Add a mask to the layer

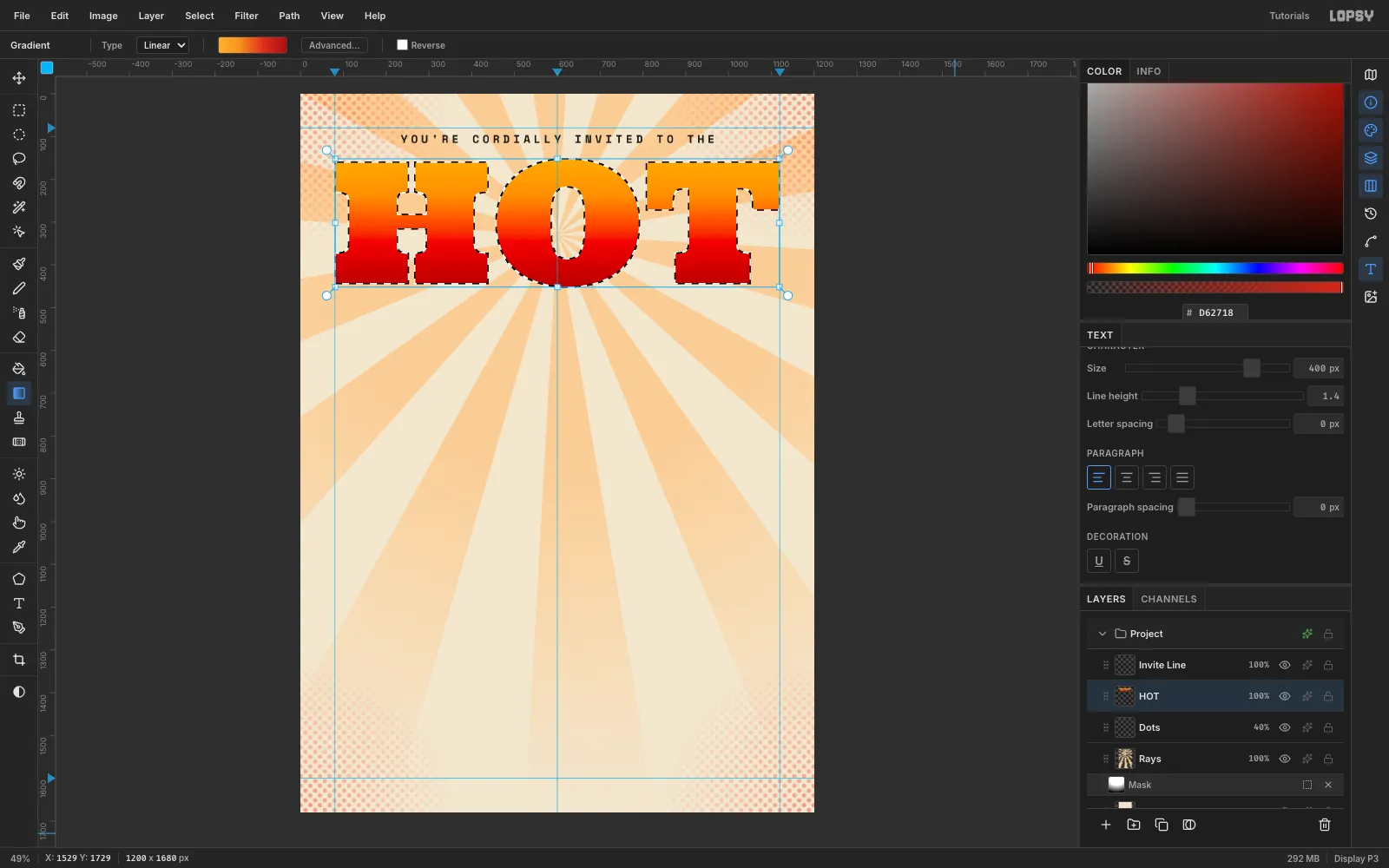(x=1189, y=825)
